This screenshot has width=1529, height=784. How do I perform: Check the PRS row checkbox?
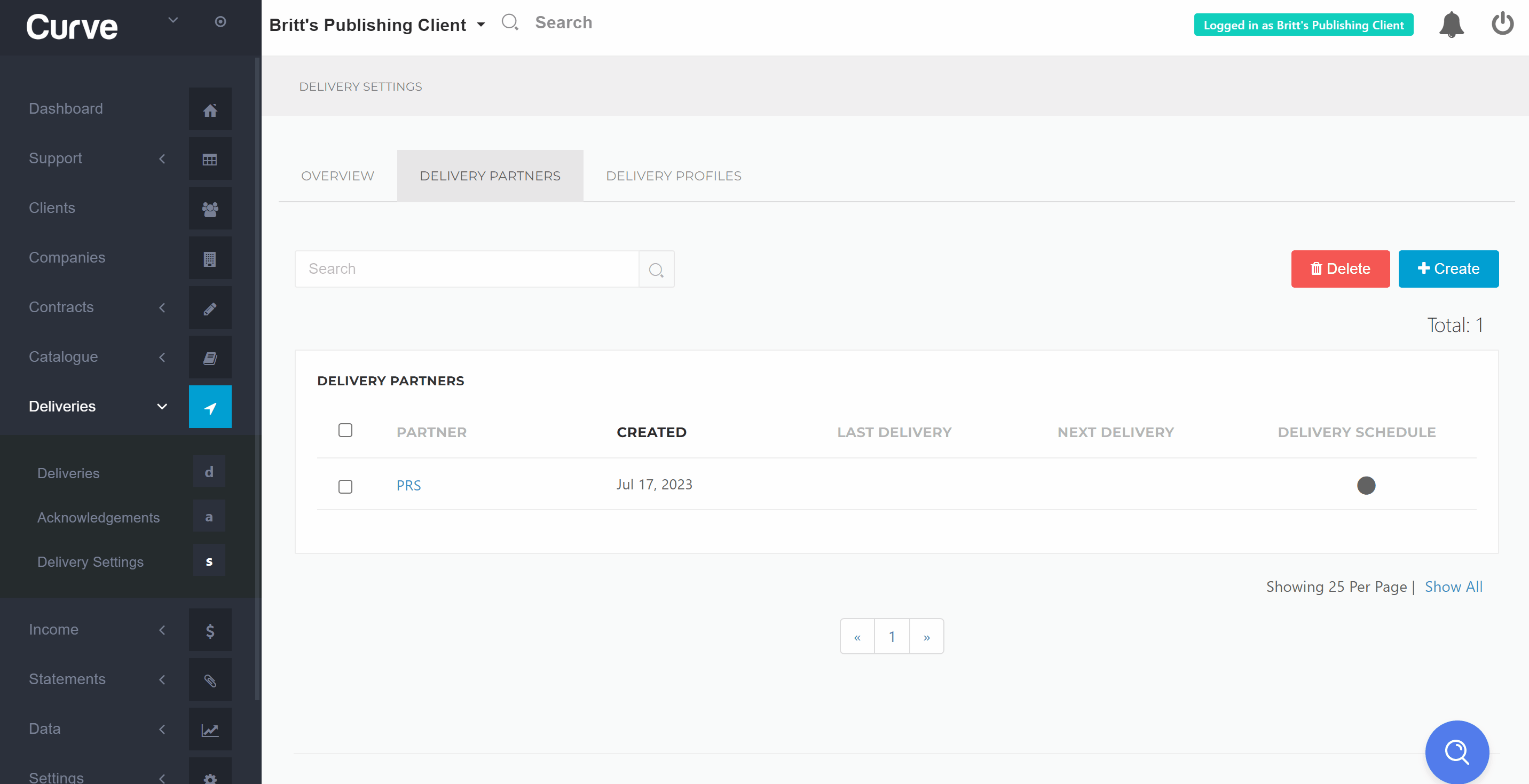click(345, 487)
